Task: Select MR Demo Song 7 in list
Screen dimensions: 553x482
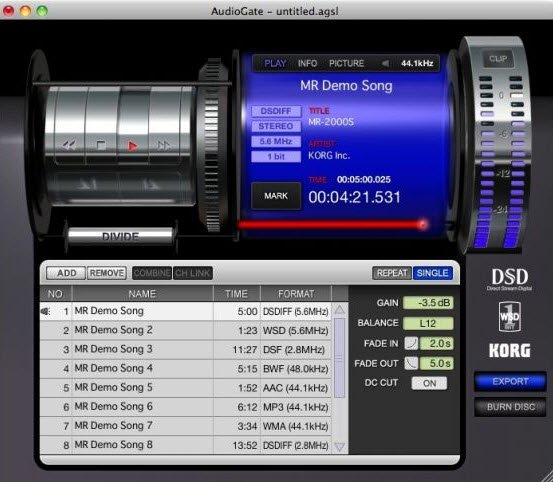Action: pyautogui.click(x=186, y=426)
